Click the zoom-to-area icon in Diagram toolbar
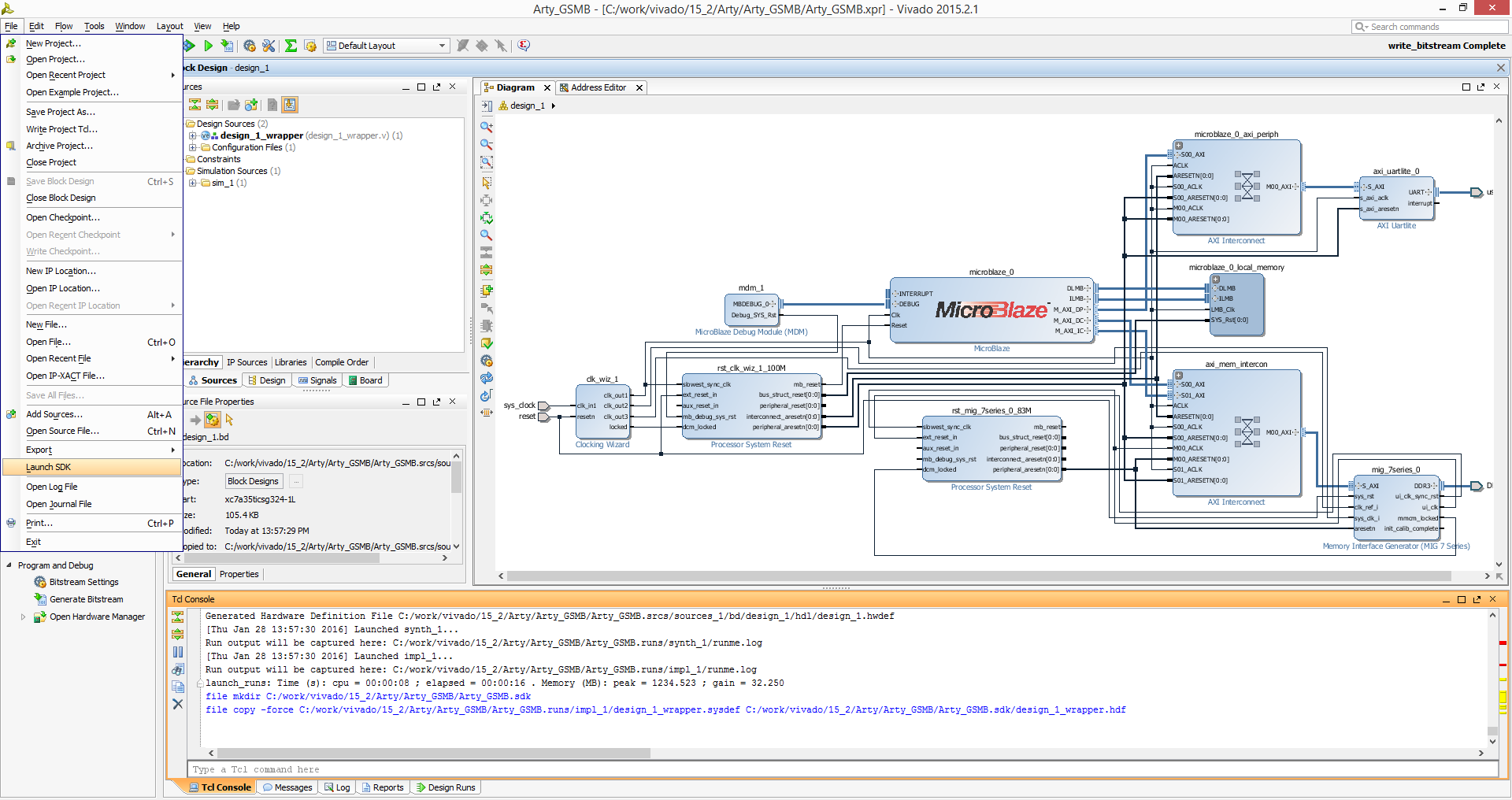 click(487, 162)
